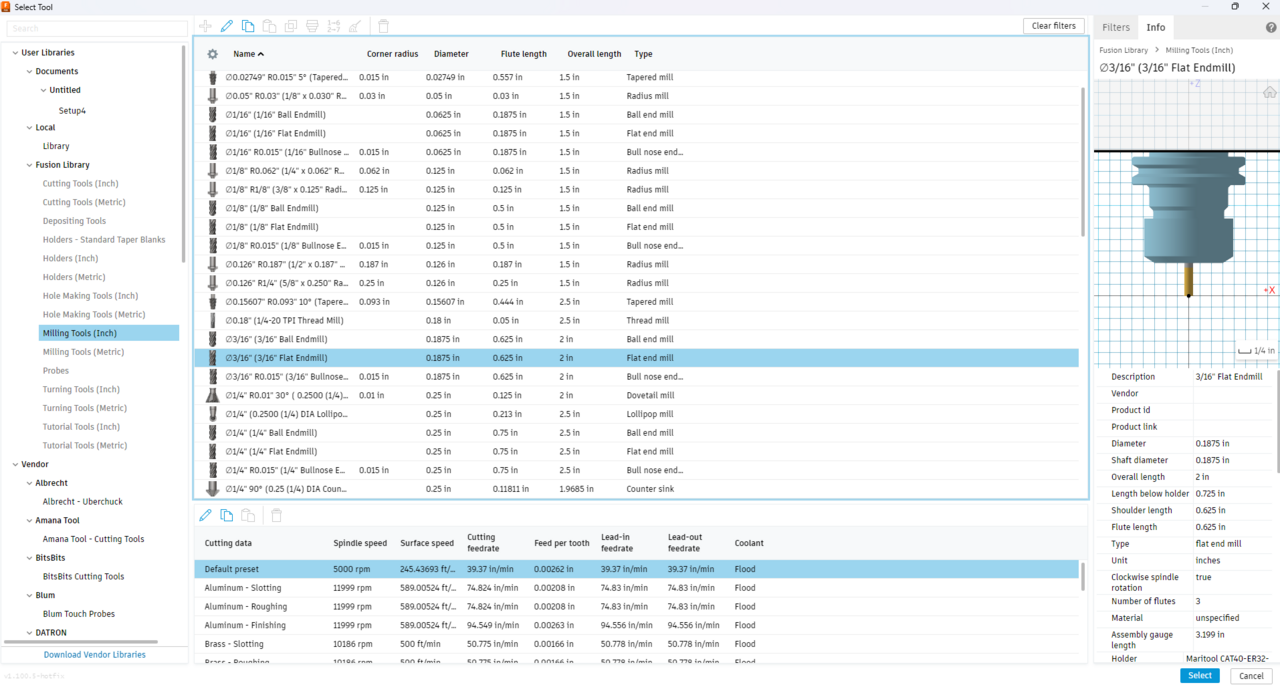The height and width of the screenshot is (689, 1280).
Task: Click the renumber tools icon
Action: [x=333, y=26]
